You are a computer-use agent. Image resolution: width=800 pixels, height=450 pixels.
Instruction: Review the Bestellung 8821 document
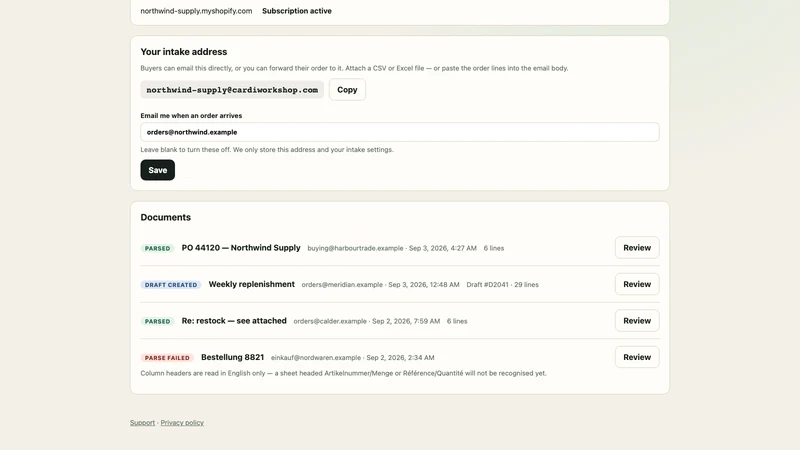[637, 357]
